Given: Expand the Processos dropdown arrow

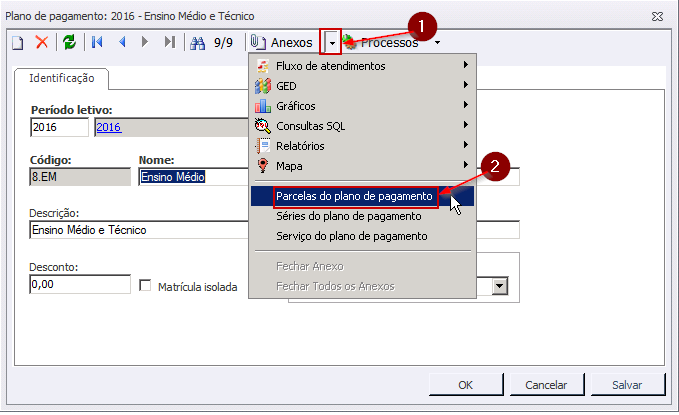Looking at the screenshot, I should [437, 42].
